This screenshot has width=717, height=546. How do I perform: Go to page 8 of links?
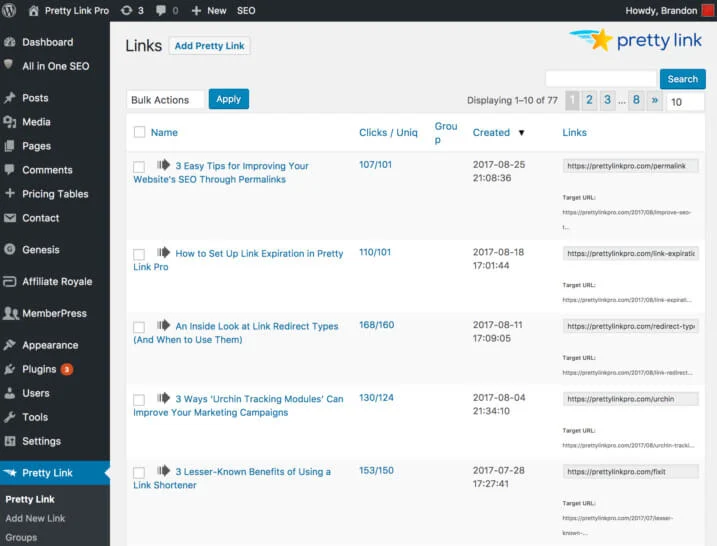636,100
